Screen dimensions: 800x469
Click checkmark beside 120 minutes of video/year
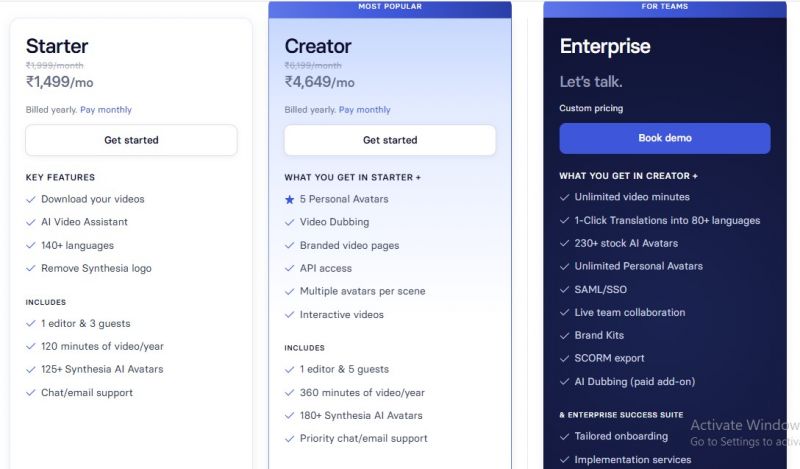pyautogui.click(x=31, y=347)
